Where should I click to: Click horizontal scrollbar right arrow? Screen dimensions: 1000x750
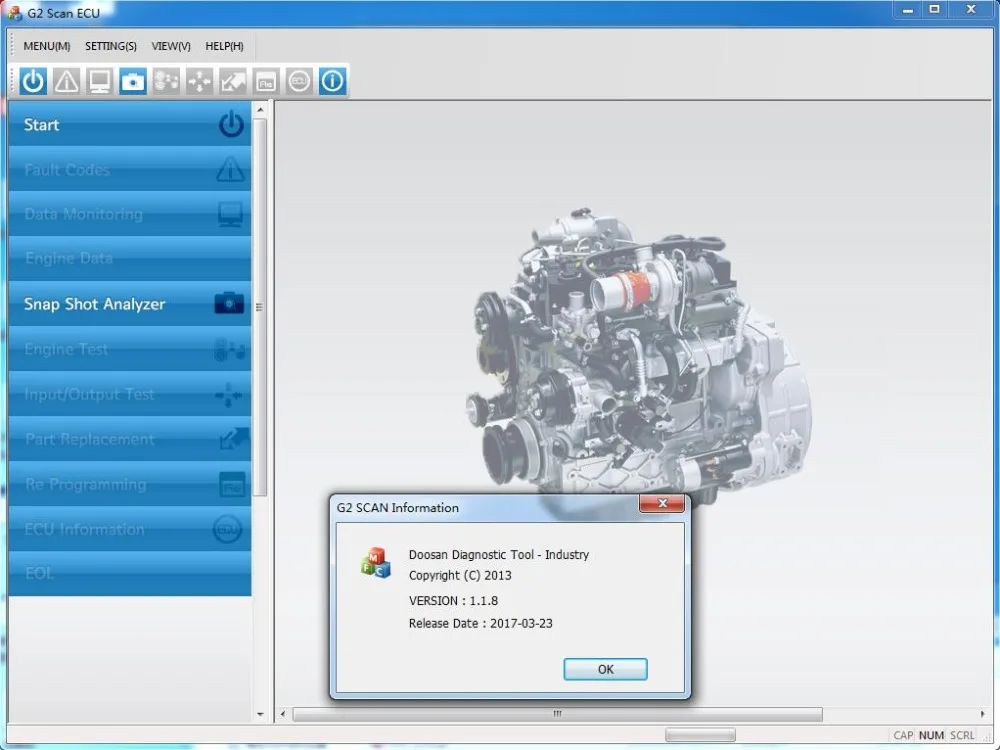click(982, 714)
